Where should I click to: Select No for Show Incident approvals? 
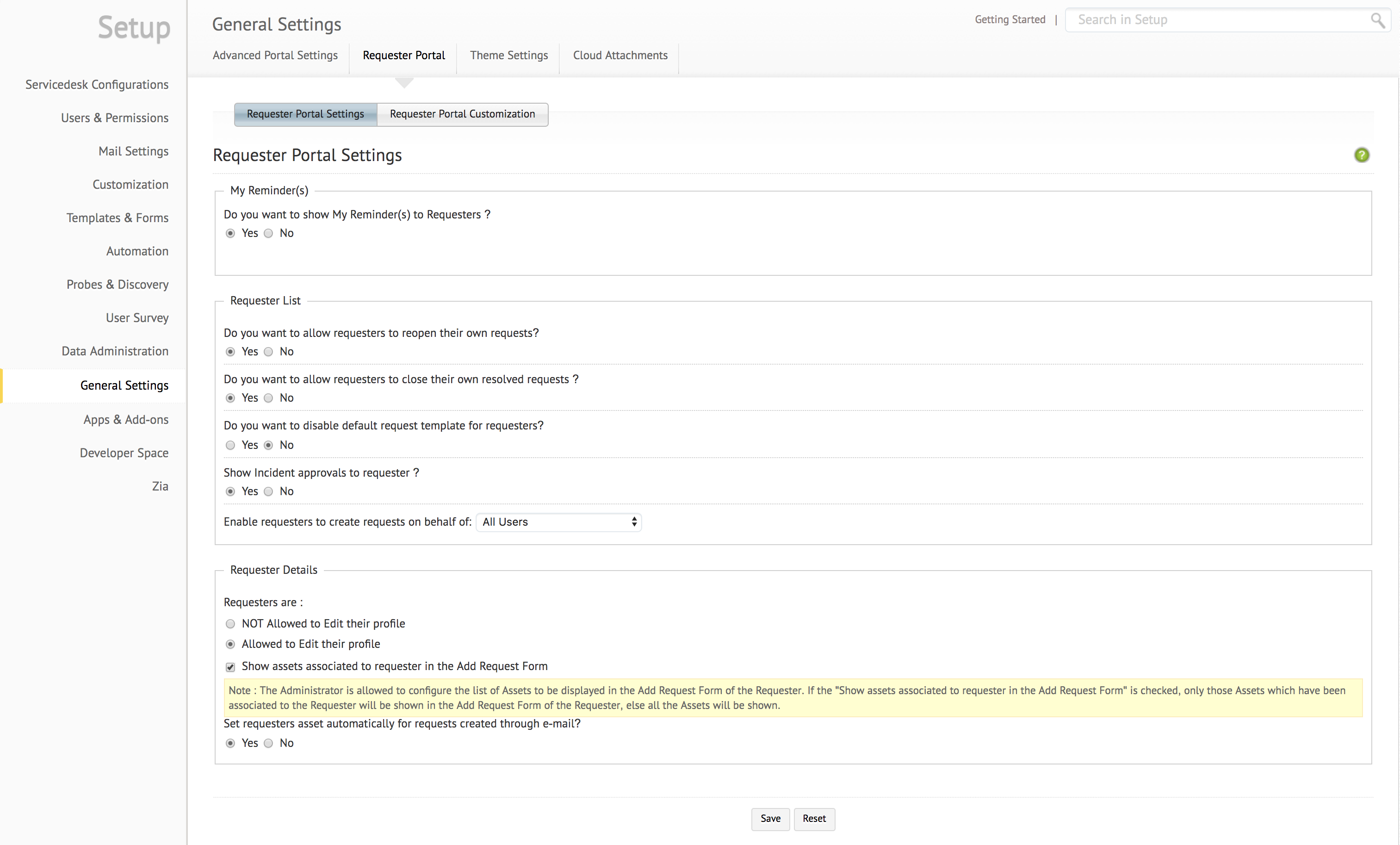click(269, 491)
